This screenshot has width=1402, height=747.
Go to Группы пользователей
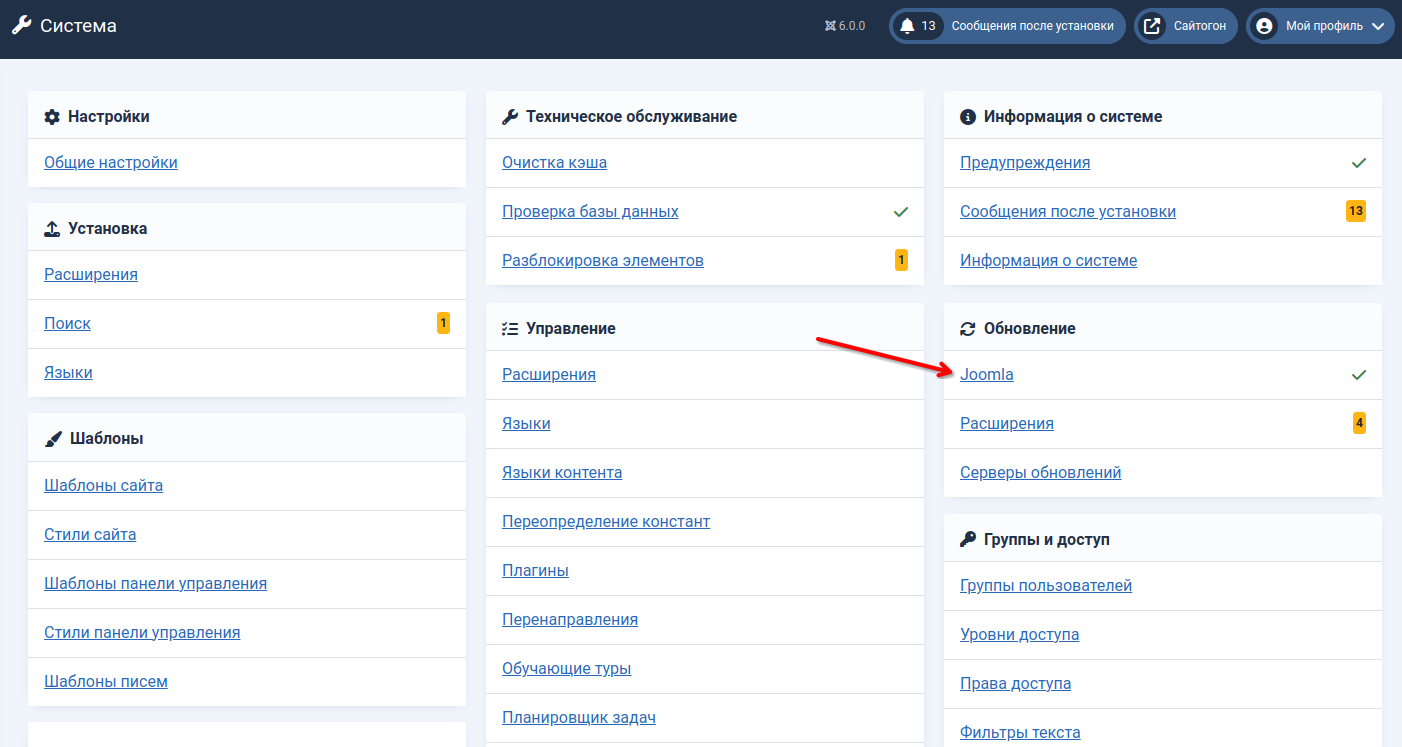[x=1045, y=586]
